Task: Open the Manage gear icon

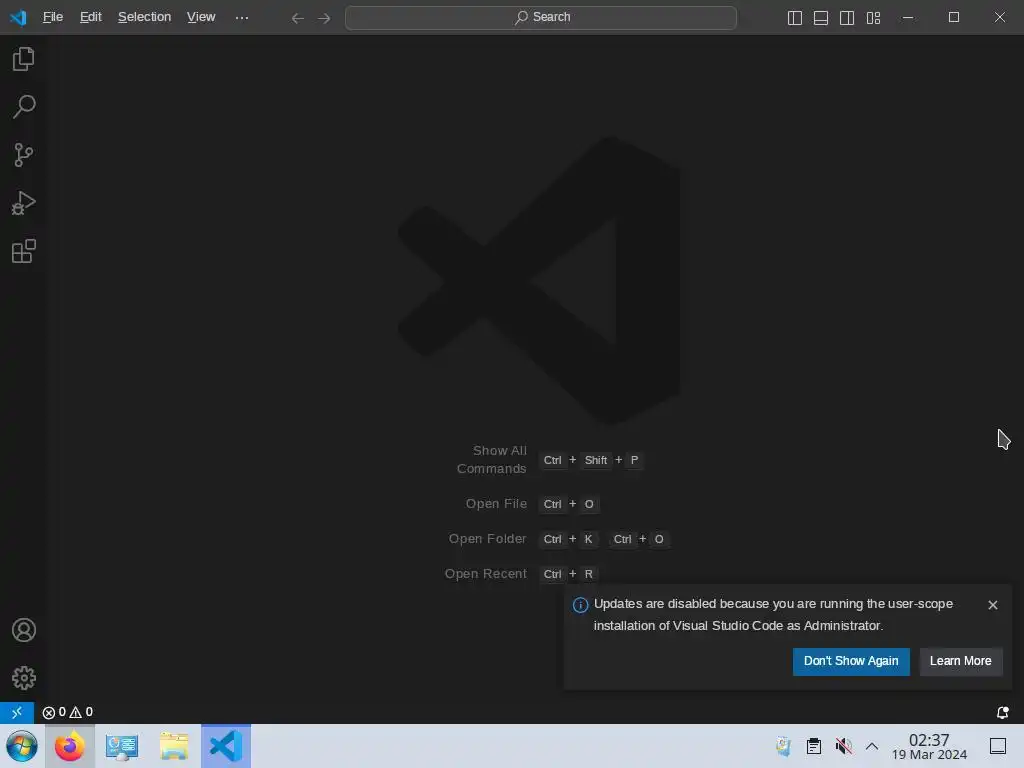Action: (24, 678)
